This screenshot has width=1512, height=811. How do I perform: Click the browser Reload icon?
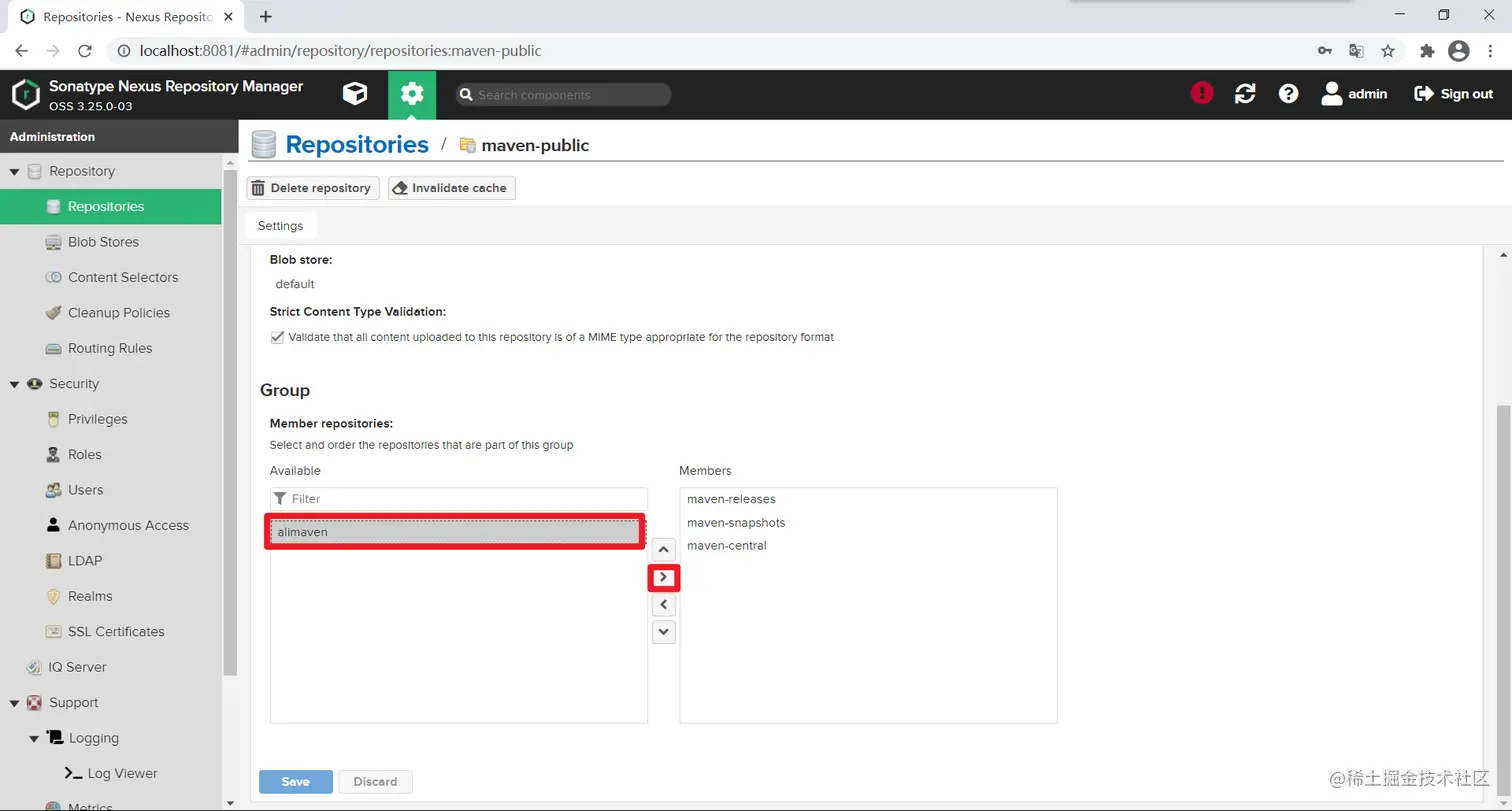pyautogui.click(x=86, y=50)
